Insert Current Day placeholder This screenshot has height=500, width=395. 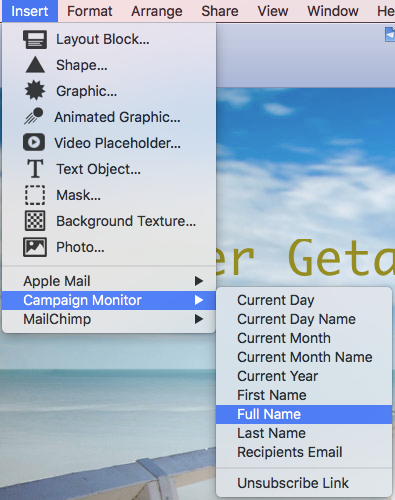(304, 300)
